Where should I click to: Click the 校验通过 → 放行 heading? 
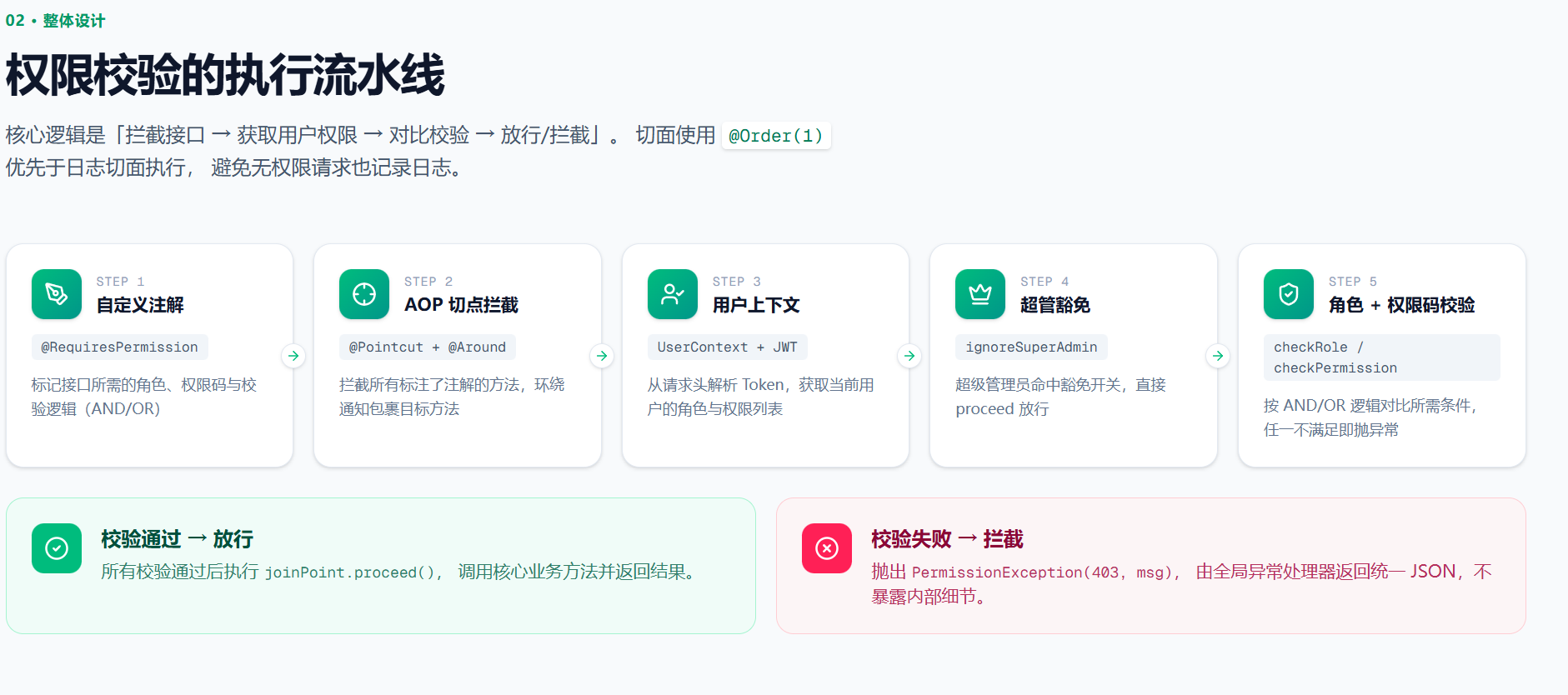pos(177,539)
